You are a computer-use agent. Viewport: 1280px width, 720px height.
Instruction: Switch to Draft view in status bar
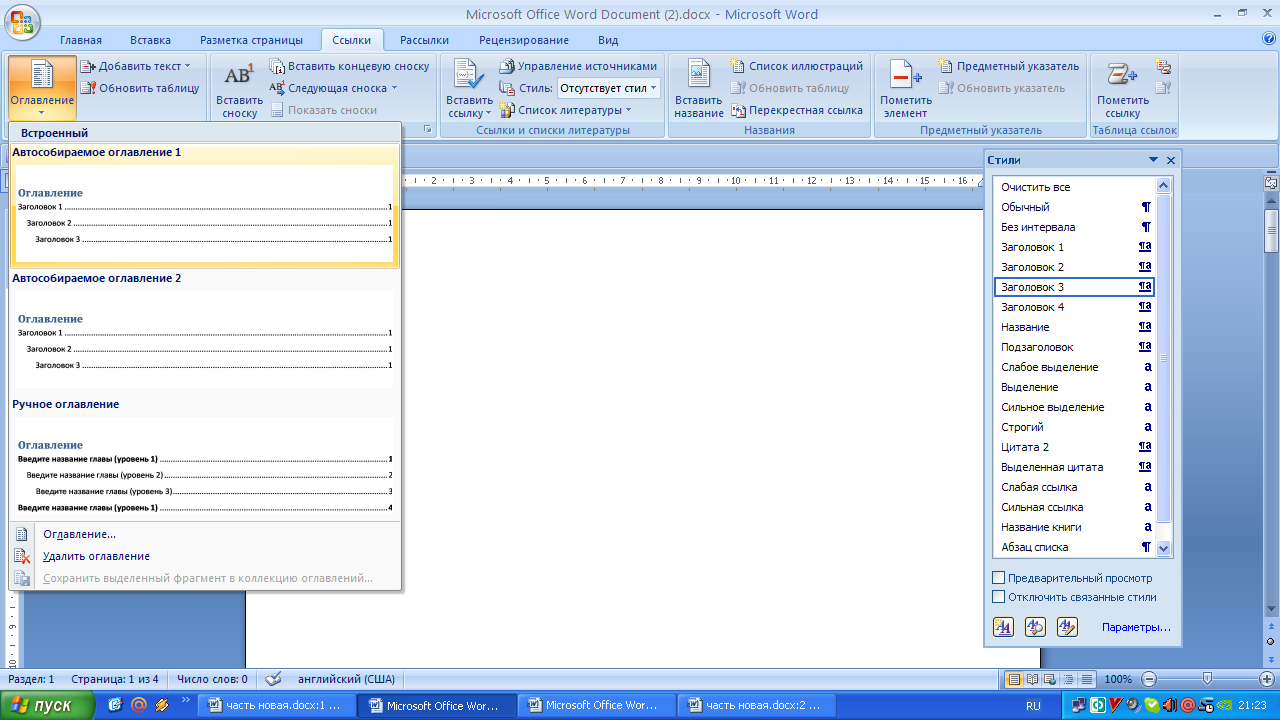click(x=1086, y=679)
